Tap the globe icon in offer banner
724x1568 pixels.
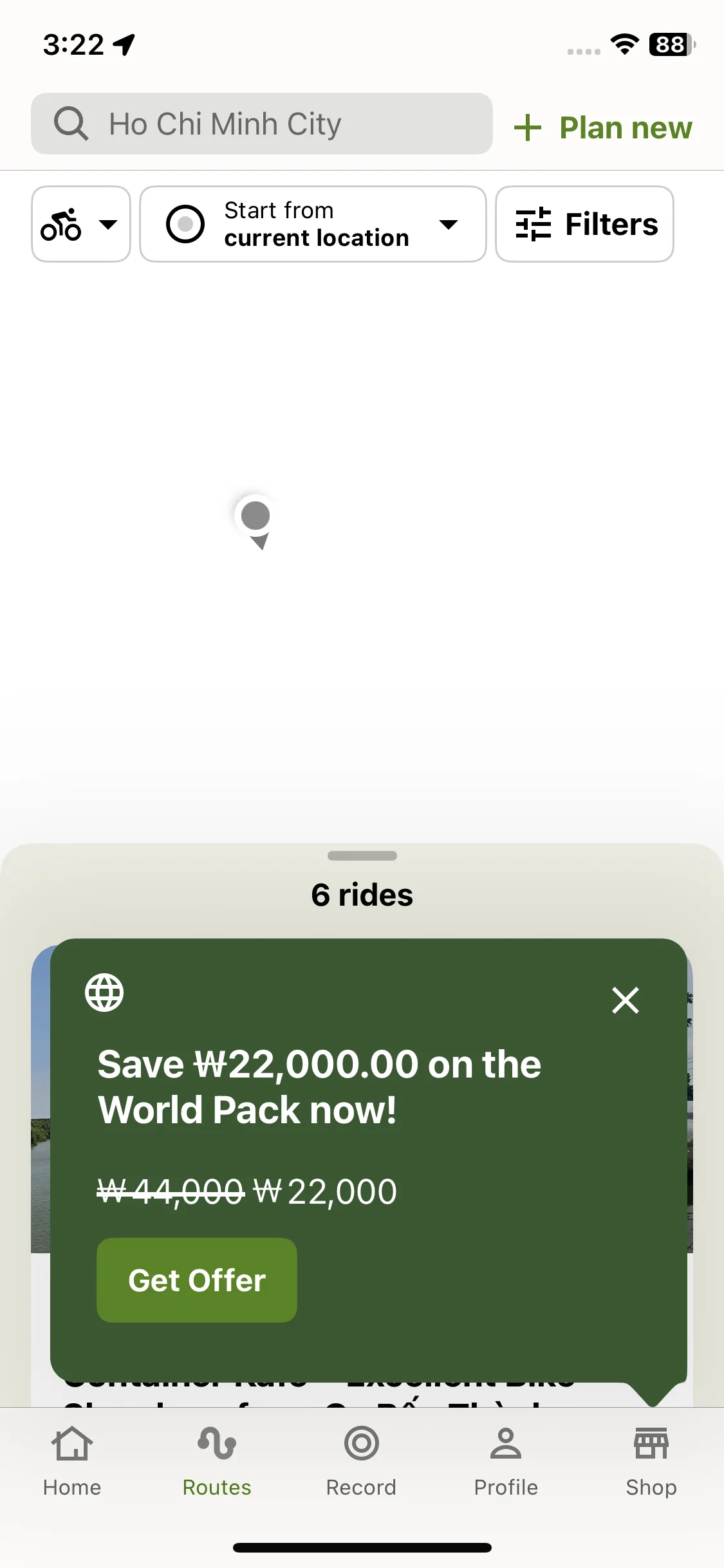coord(104,993)
